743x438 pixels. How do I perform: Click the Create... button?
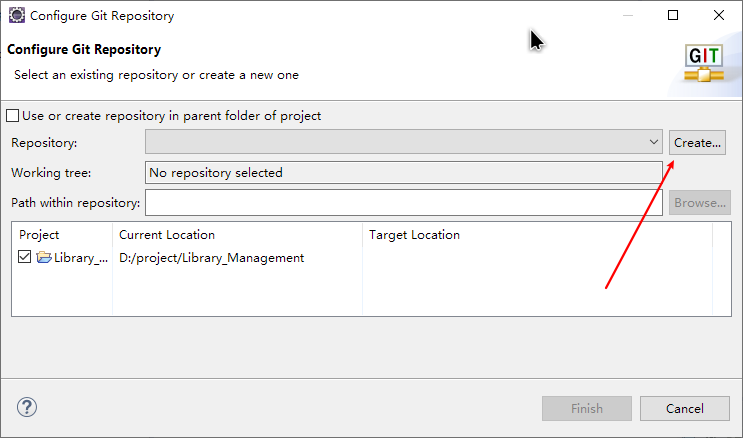point(697,143)
